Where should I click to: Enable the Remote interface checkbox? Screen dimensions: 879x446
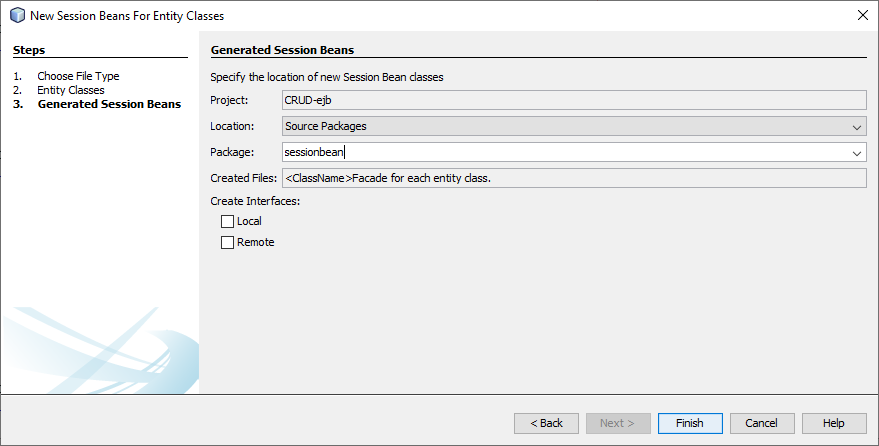coord(227,242)
